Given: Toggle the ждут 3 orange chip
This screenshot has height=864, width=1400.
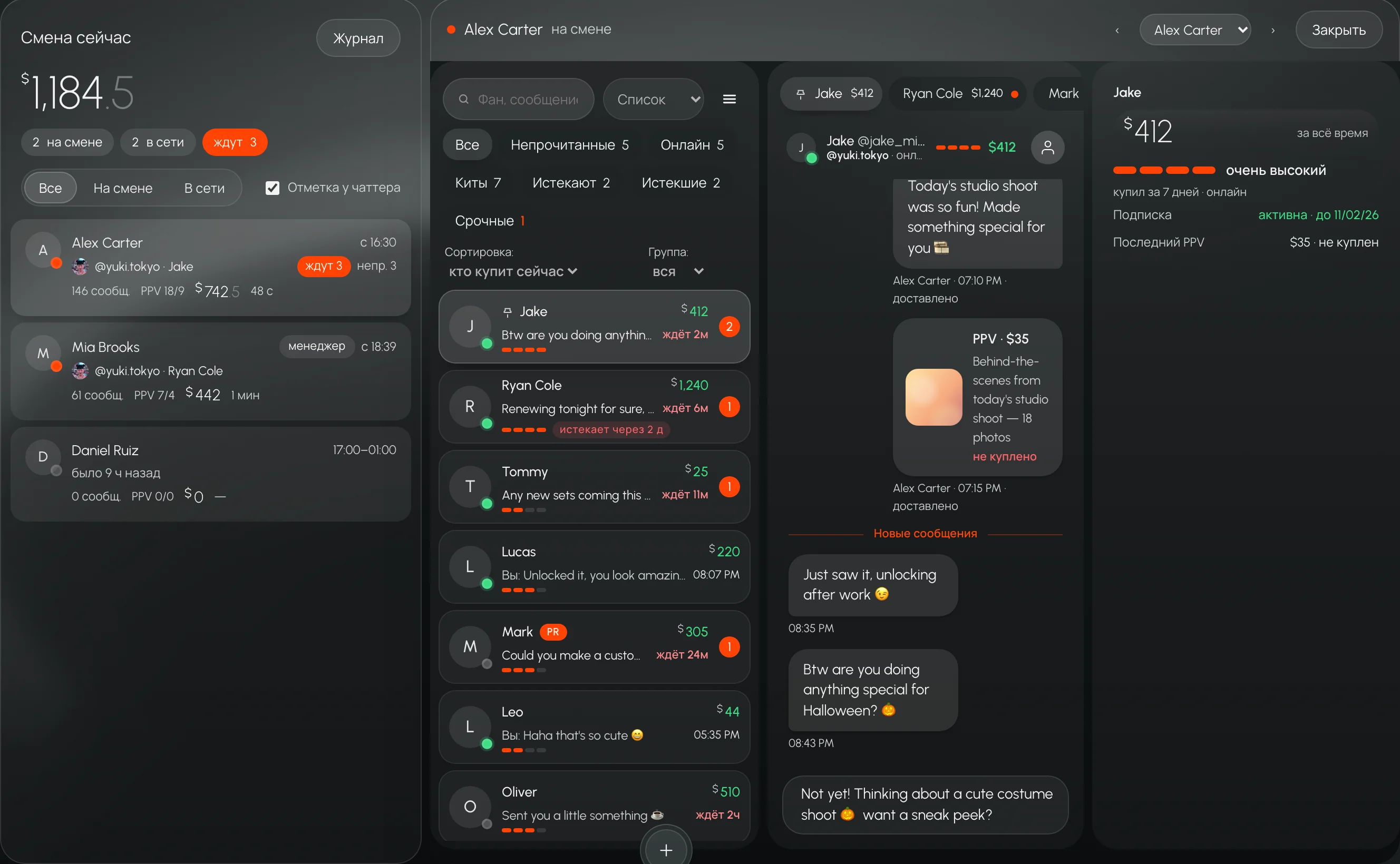Looking at the screenshot, I should tap(235, 142).
